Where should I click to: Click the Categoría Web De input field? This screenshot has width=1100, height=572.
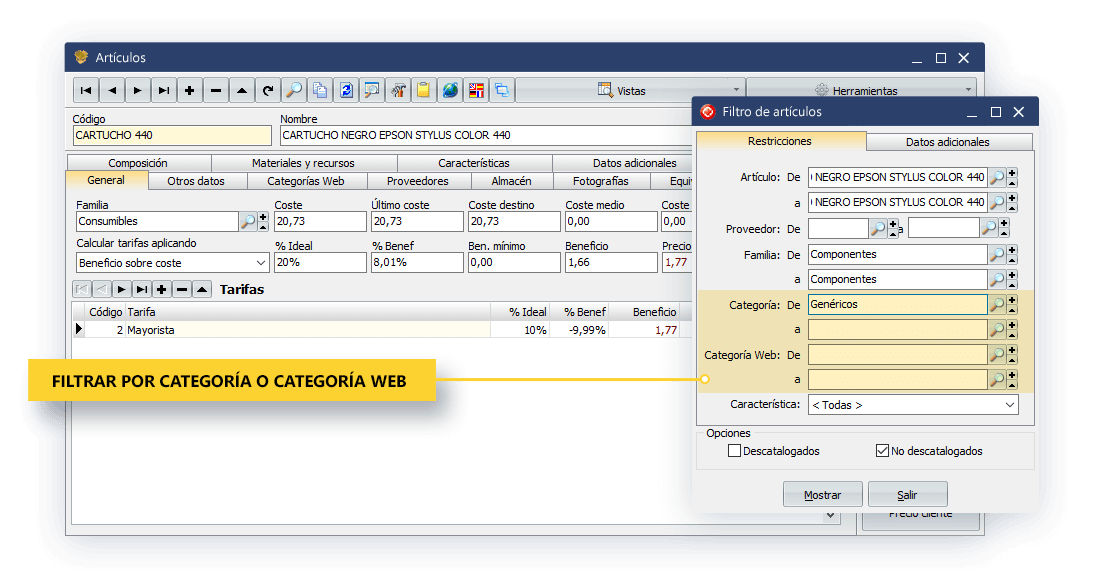point(897,354)
